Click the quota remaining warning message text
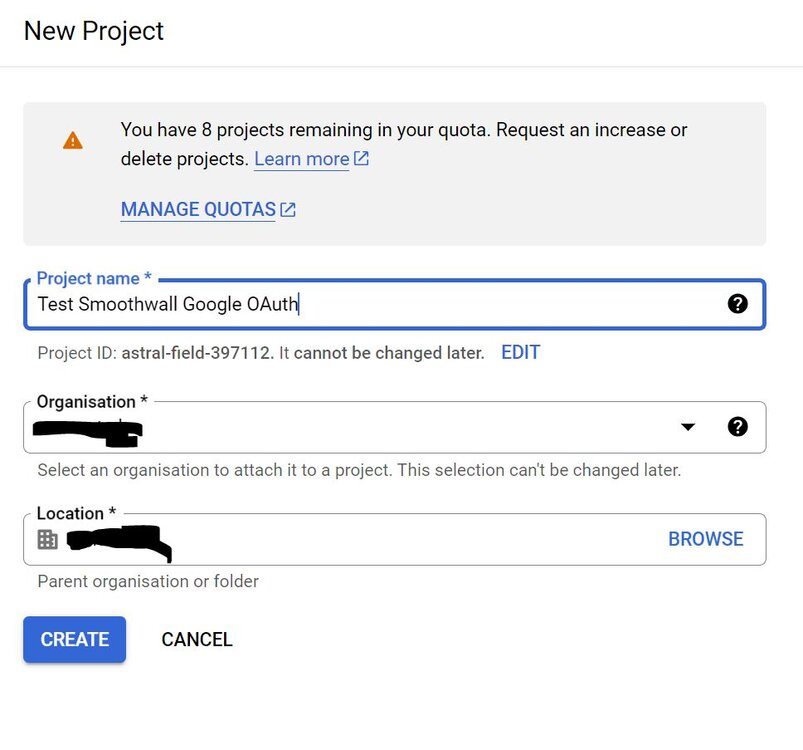Image resolution: width=803 pixels, height=750 pixels. [404, 144]
